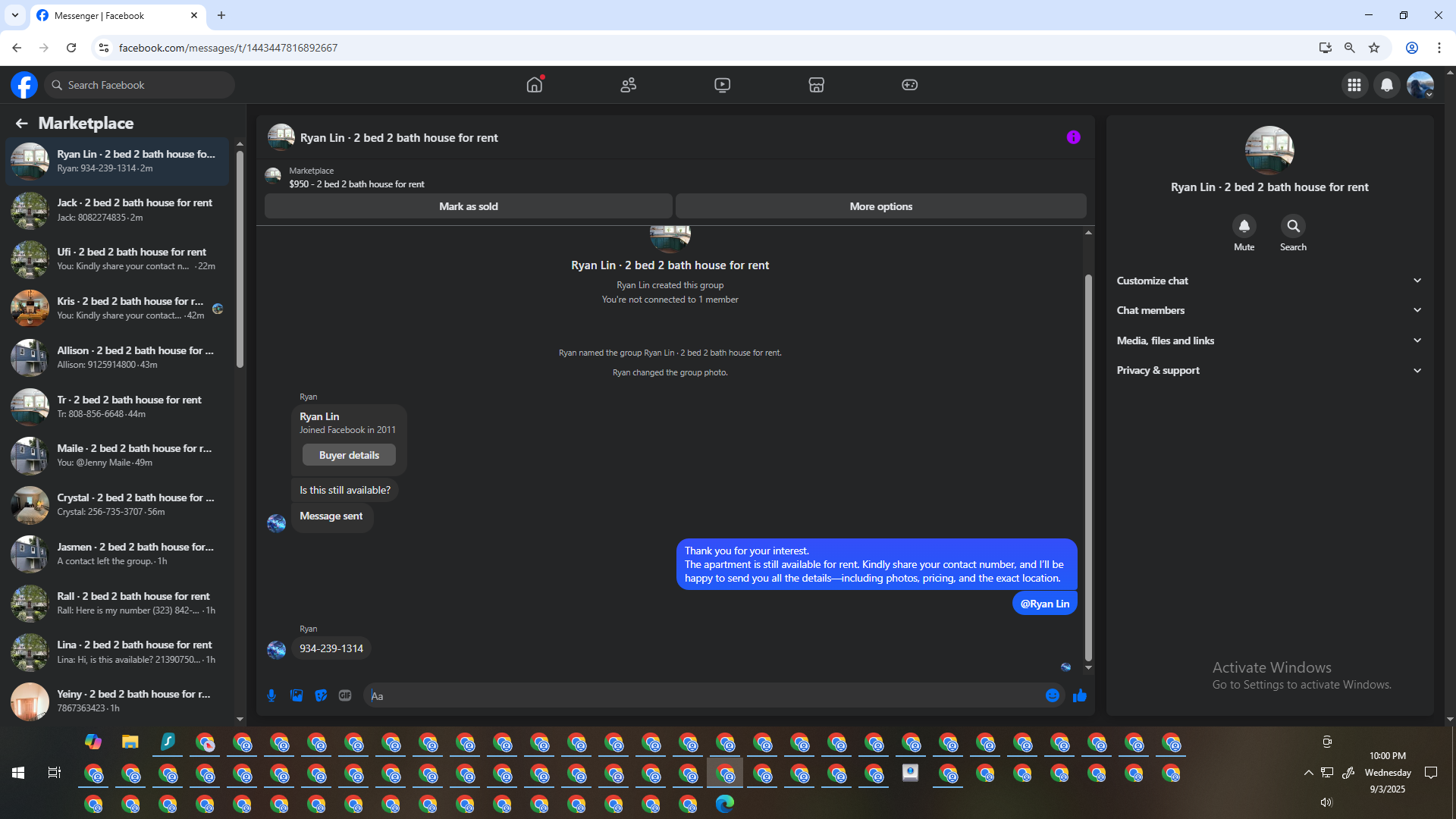Open a new browser tab

[x=221, y=15]
